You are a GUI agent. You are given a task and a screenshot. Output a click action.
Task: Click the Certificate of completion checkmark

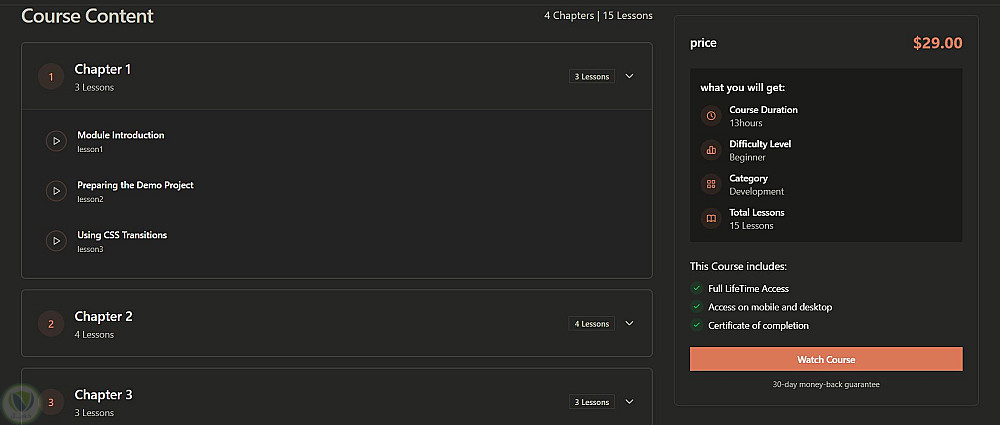(x=696, y=325)
